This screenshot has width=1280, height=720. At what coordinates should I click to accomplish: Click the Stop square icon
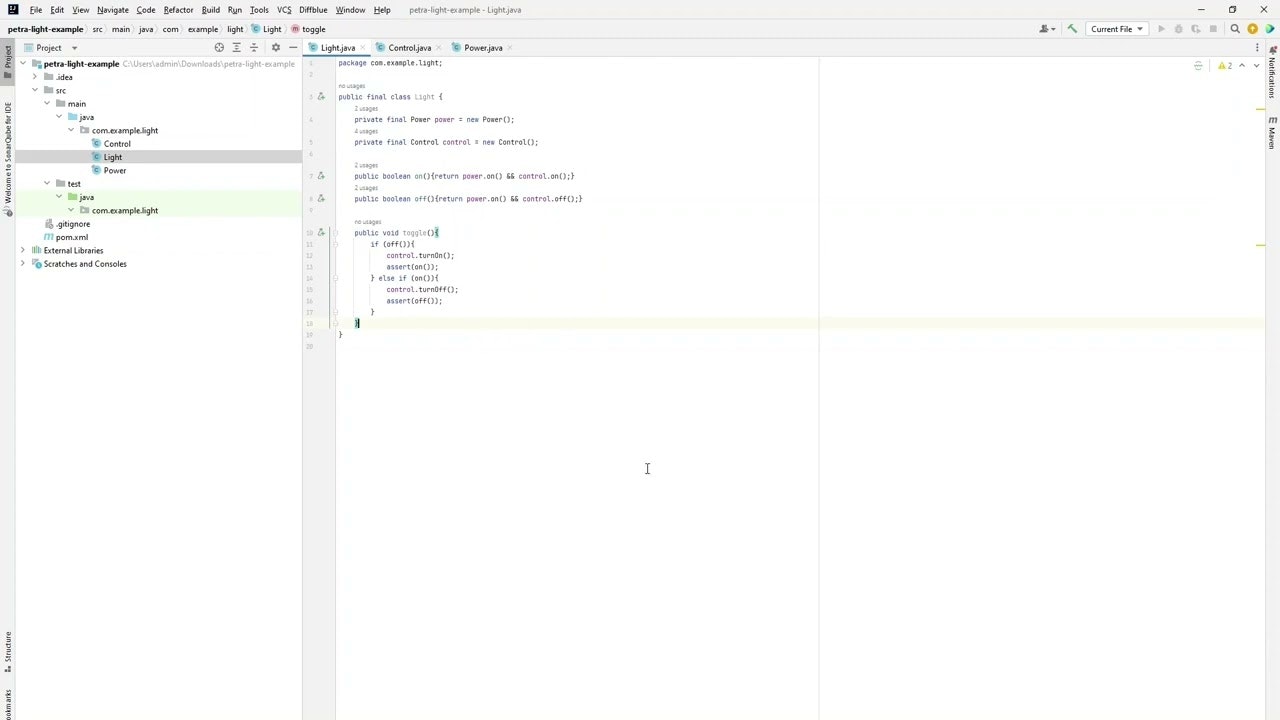[1214, 29]
